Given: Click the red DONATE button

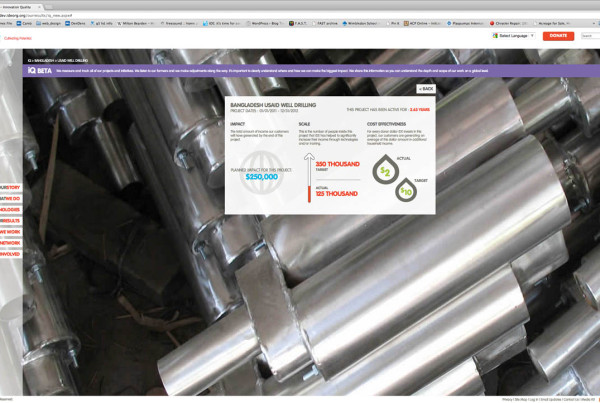Looking at the screenshot, I should (x=558, y=36).
